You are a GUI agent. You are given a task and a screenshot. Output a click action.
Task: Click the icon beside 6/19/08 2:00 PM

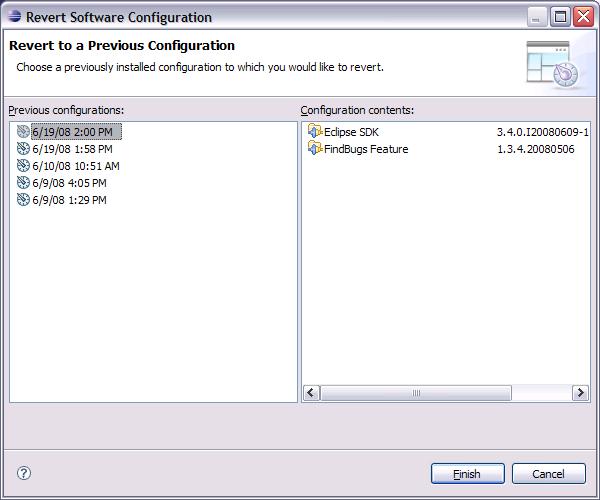[x=23, y=132]
